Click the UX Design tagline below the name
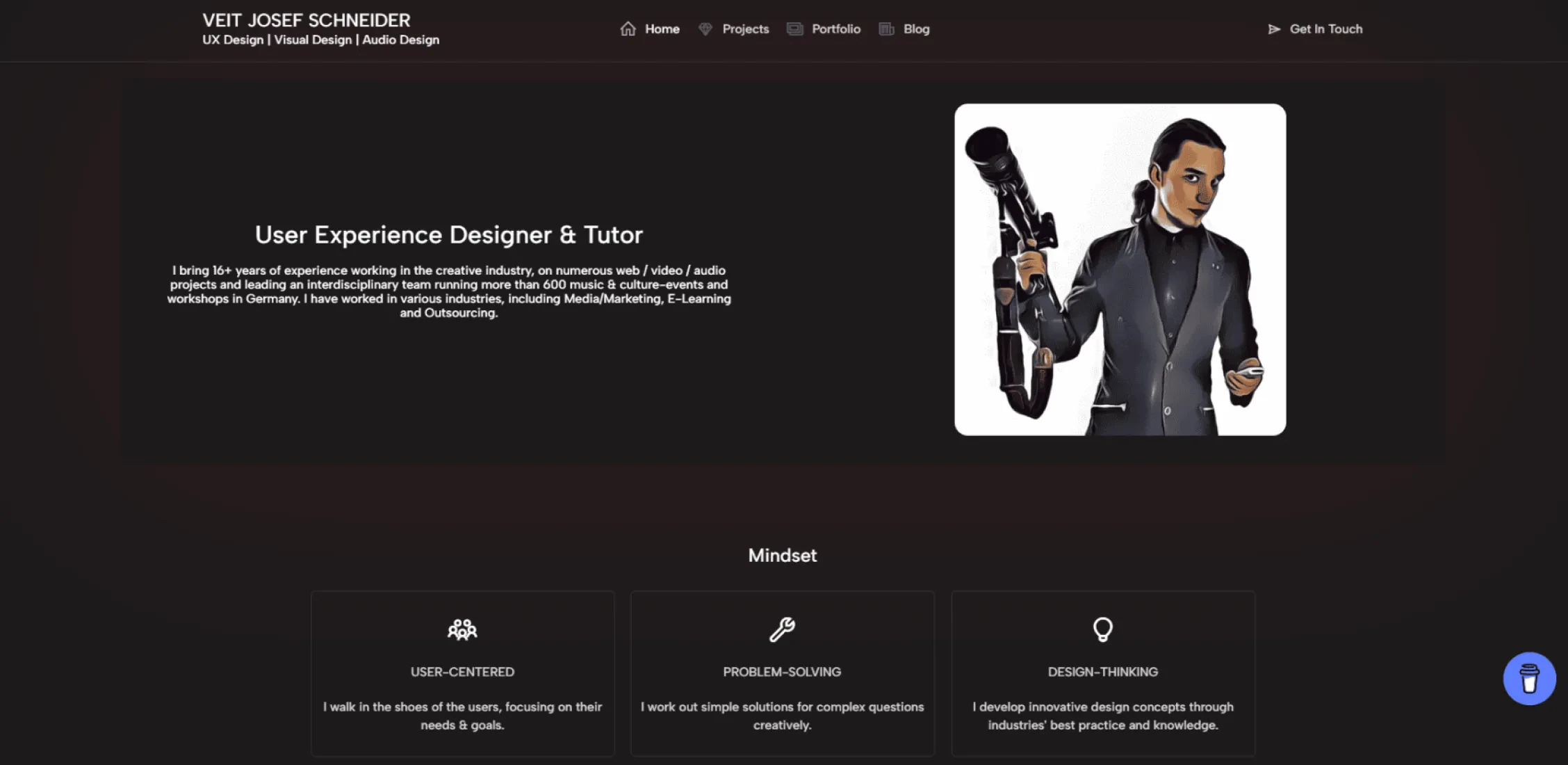 pos(320,40)
